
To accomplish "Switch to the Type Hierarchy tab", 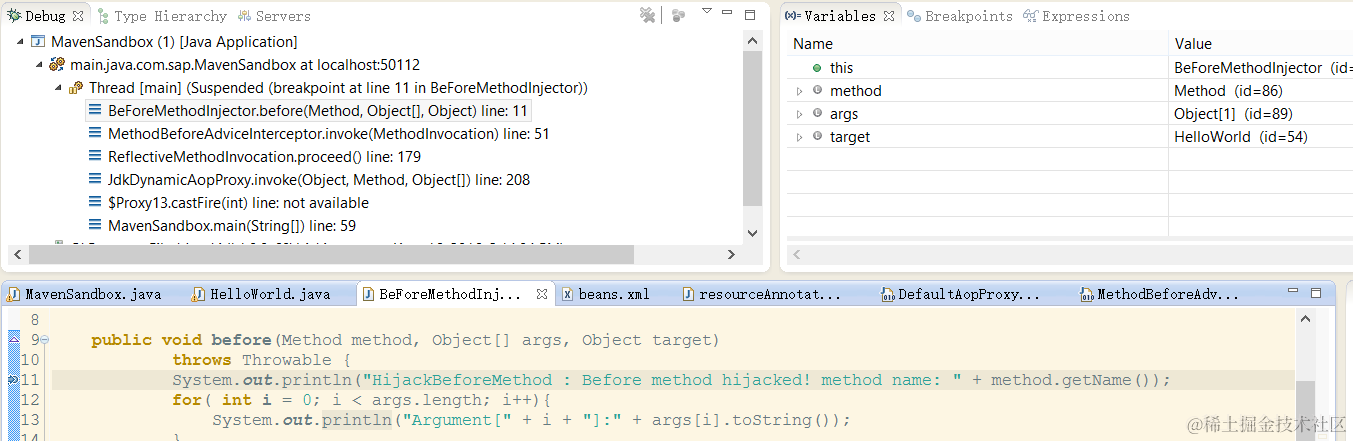I will tap(162, 16).
